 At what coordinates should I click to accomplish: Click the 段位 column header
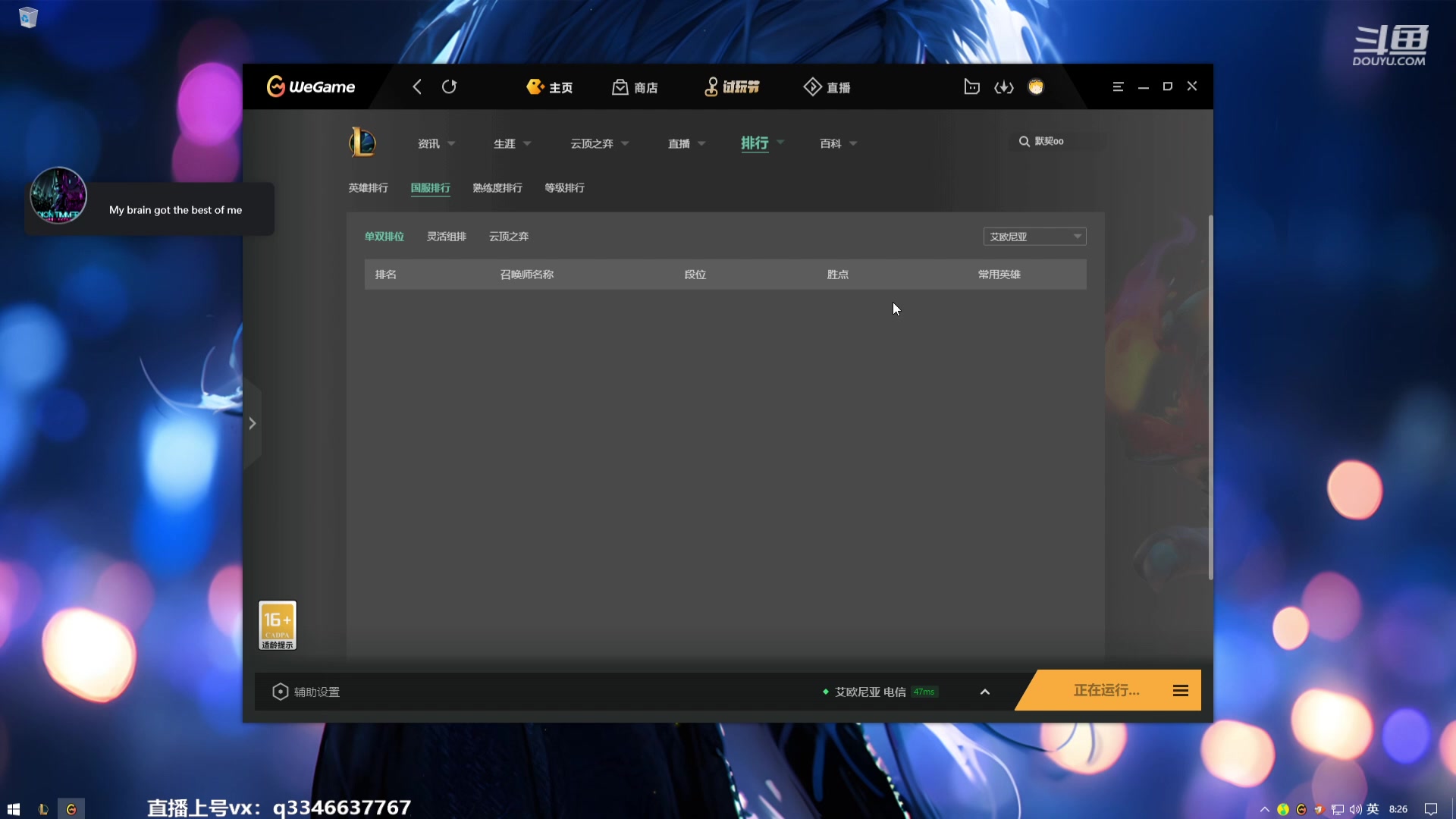(x=695, y=275)
